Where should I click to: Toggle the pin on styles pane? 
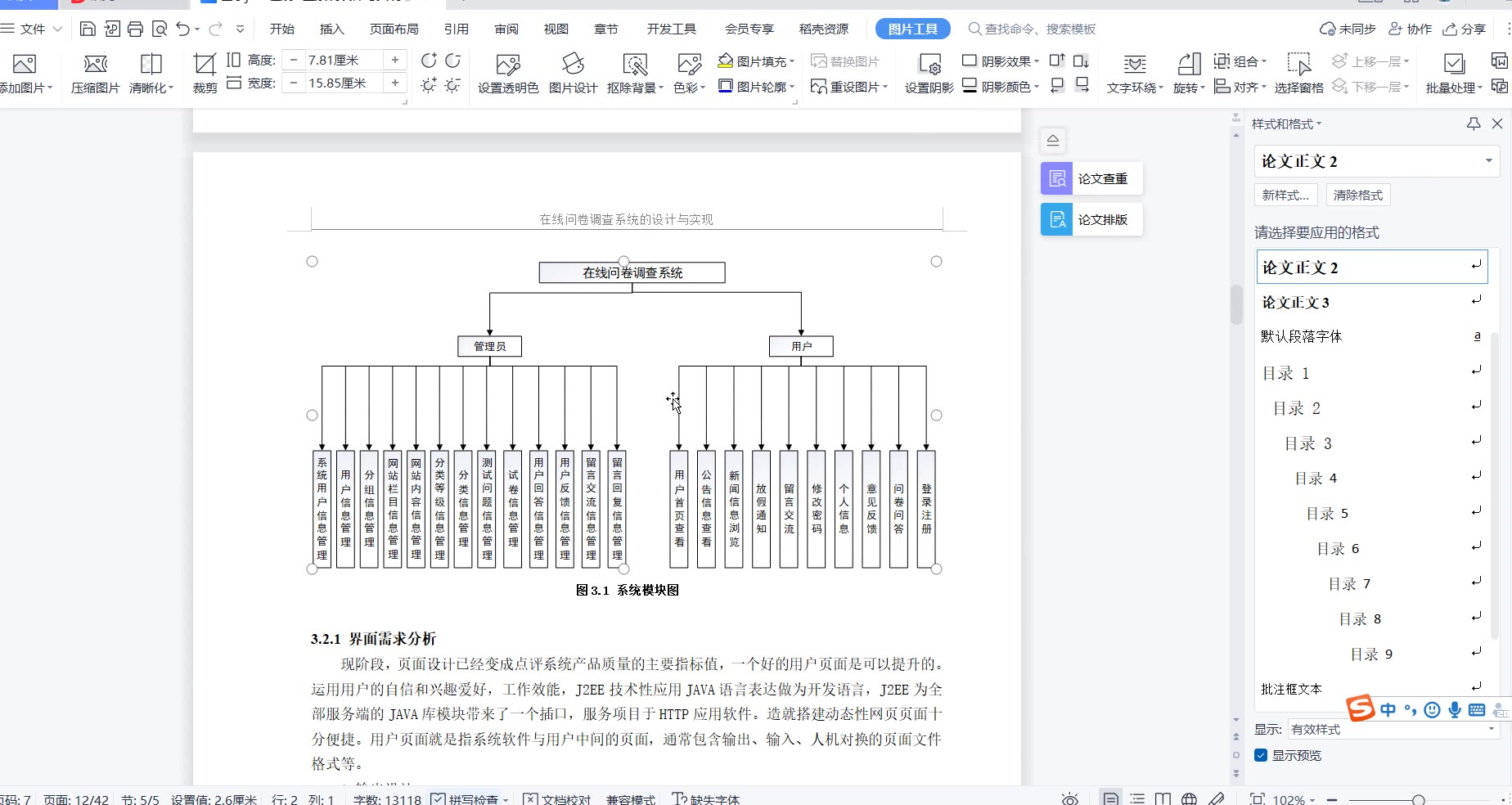[x=1474, y=124]
